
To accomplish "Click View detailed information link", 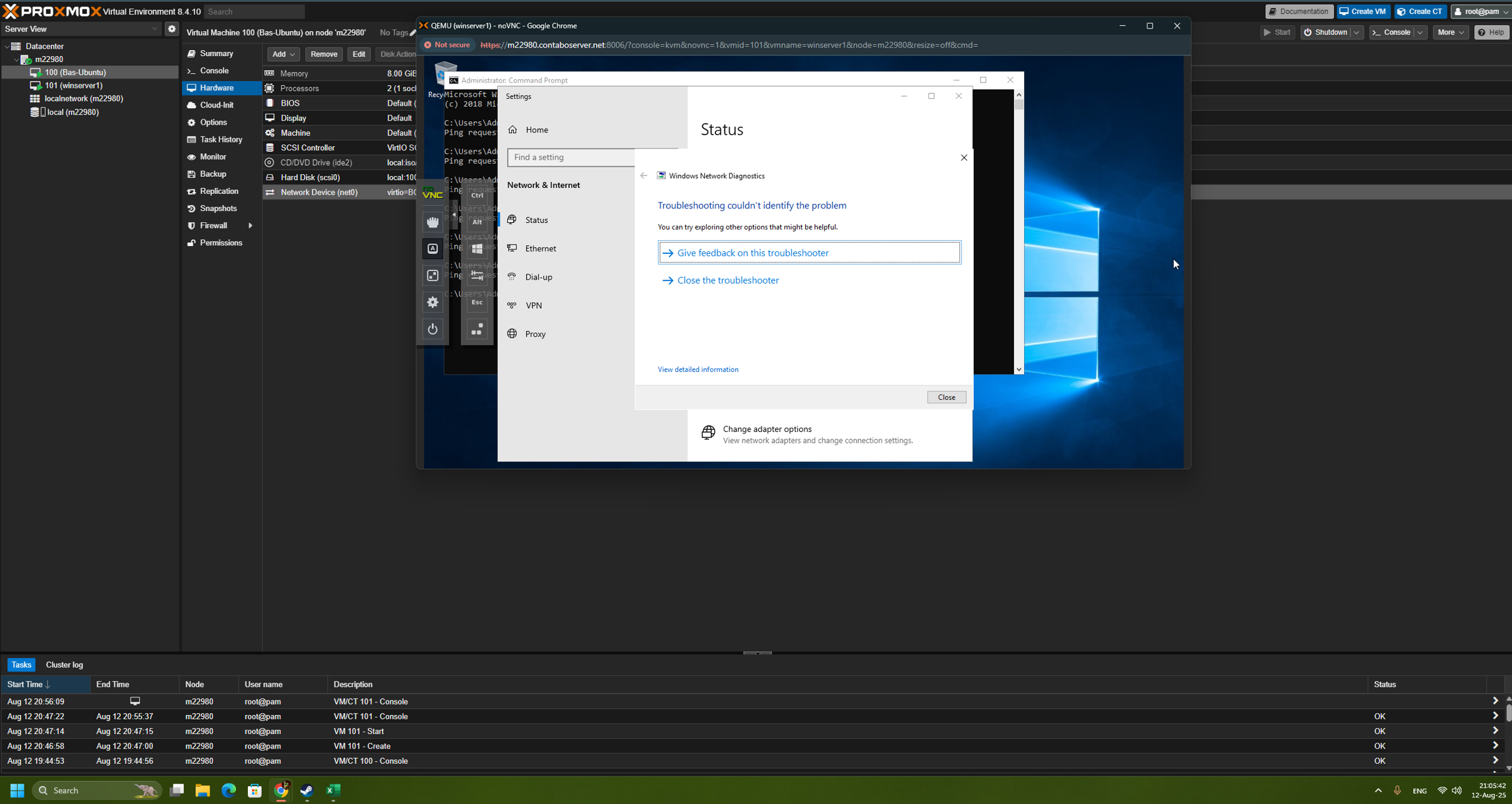I will (698, 369).
